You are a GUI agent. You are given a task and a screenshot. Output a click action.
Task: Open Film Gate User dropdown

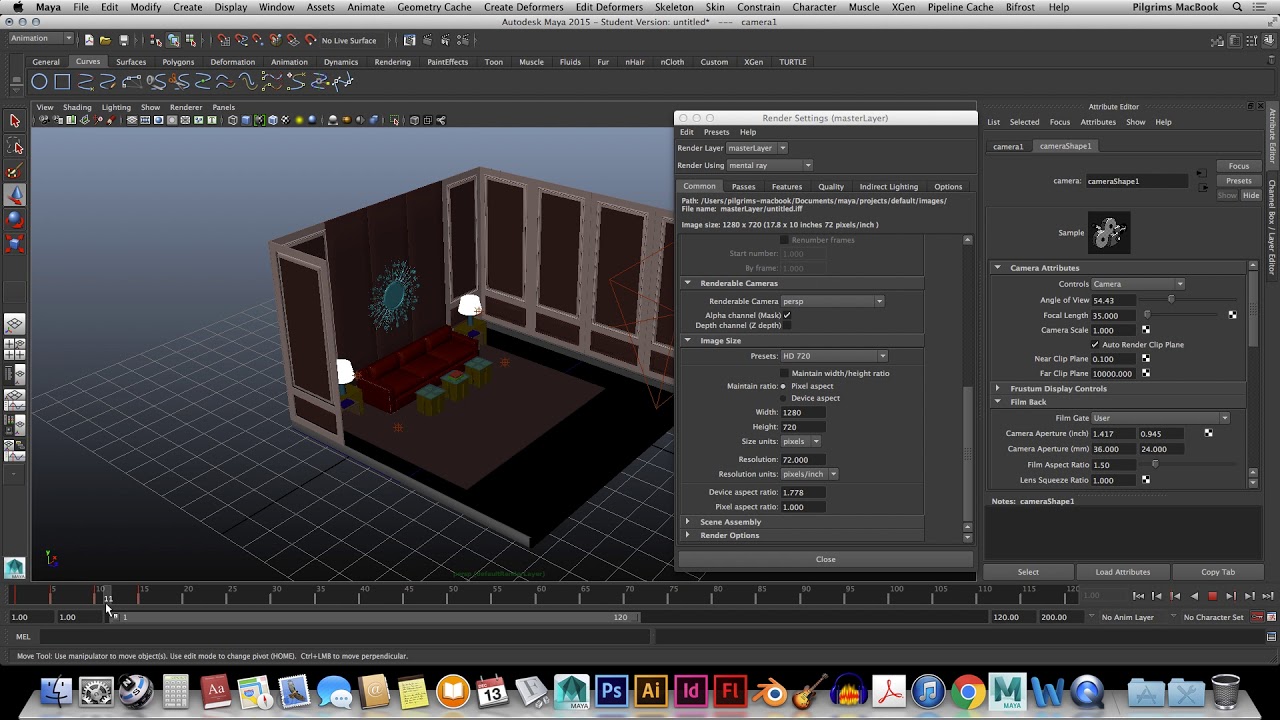click(1160, 418)
